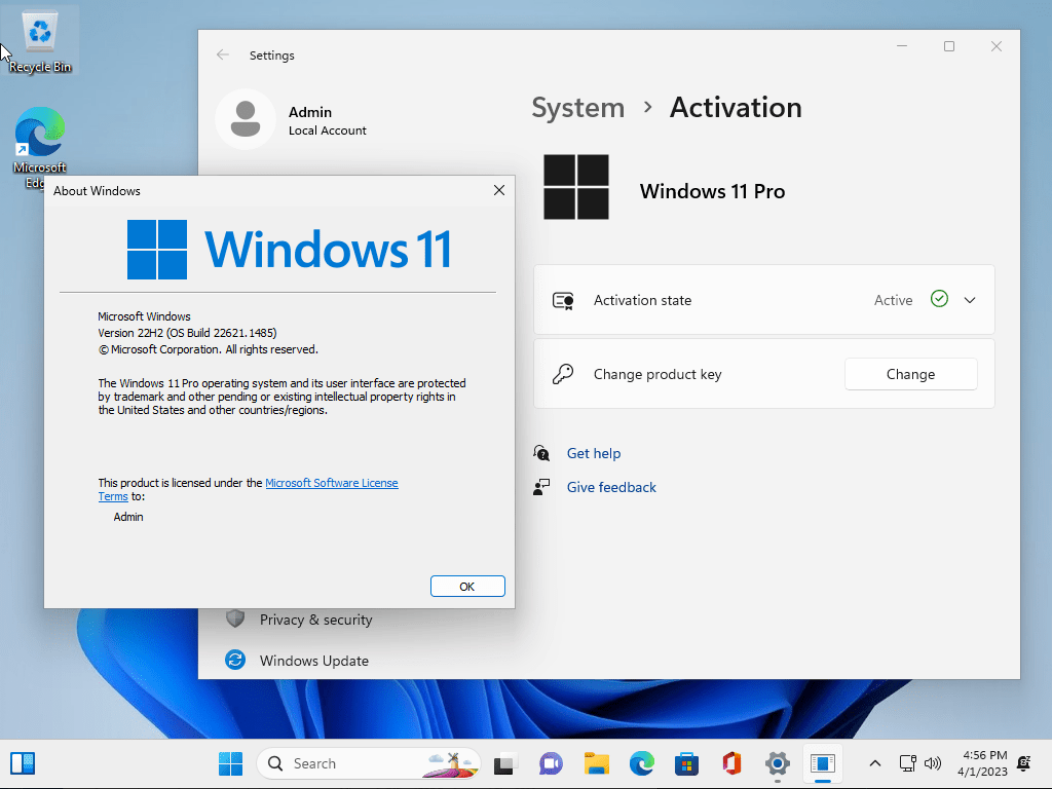Viewport: 1052px width, 789px height.
Task: Click the Windows Update sync icon
Action: 235,660
